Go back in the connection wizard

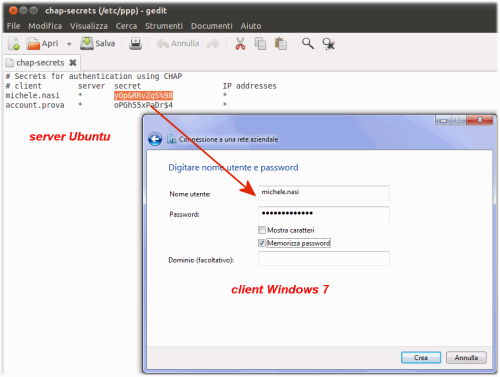pos(155,139)
